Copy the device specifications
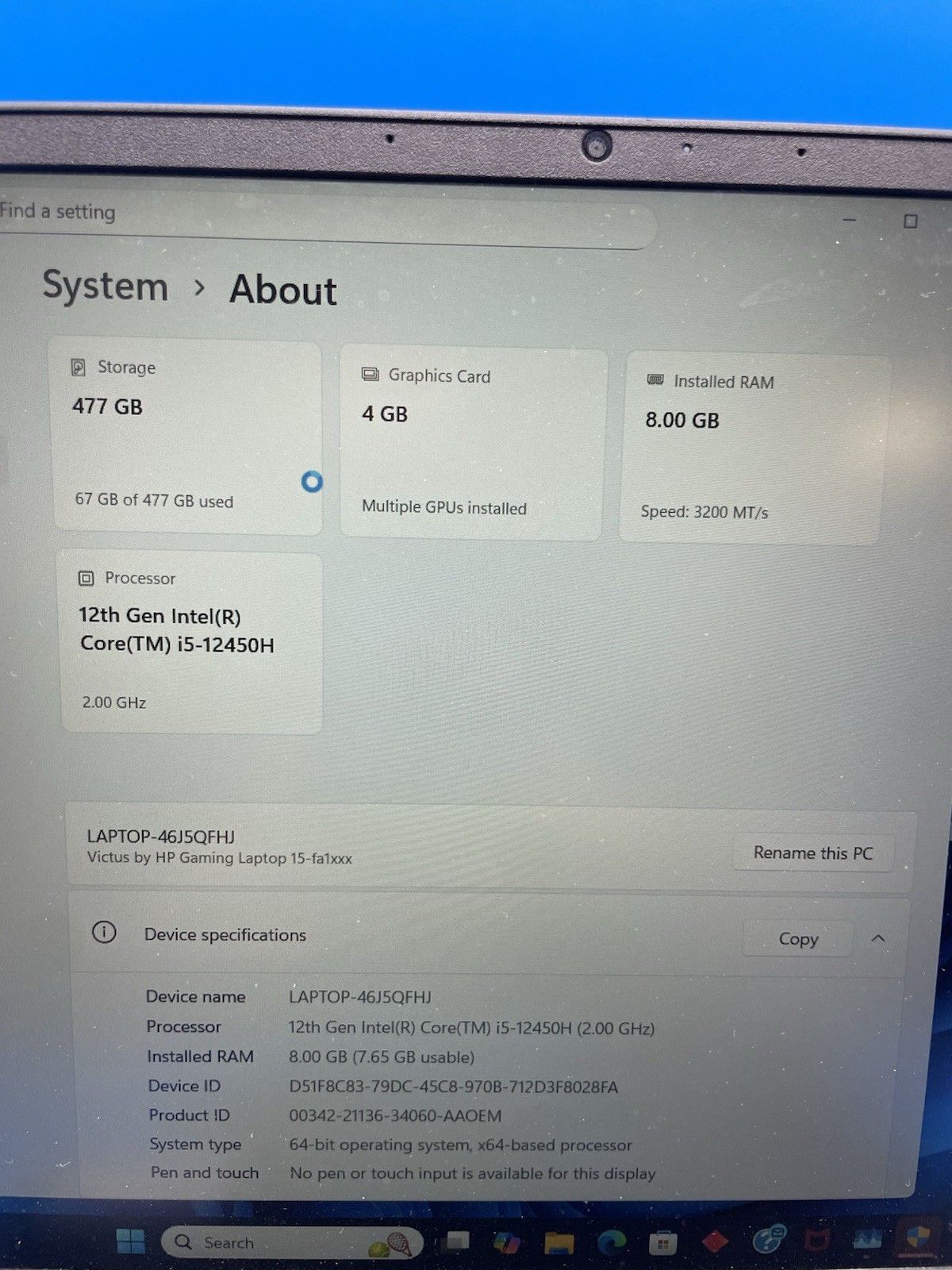Screen dimensions: 952x1270 click(x=797, y=939)
